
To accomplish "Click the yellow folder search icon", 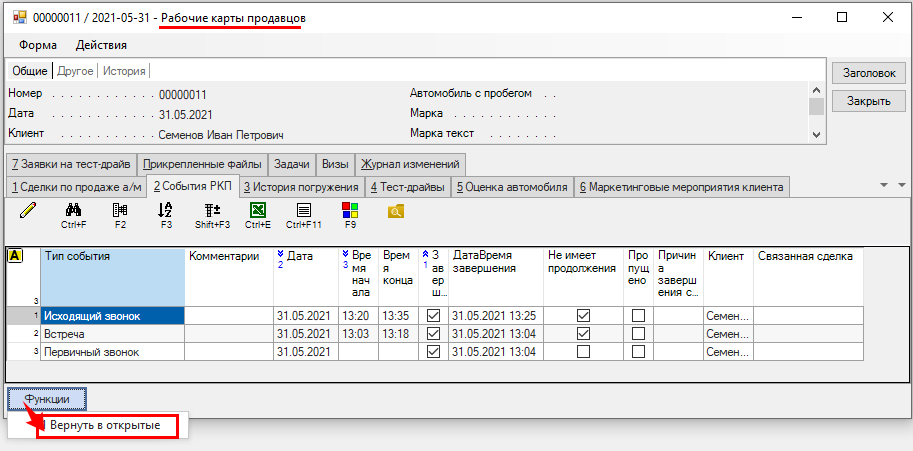I will pyautogui.click(x=397, y=210).
